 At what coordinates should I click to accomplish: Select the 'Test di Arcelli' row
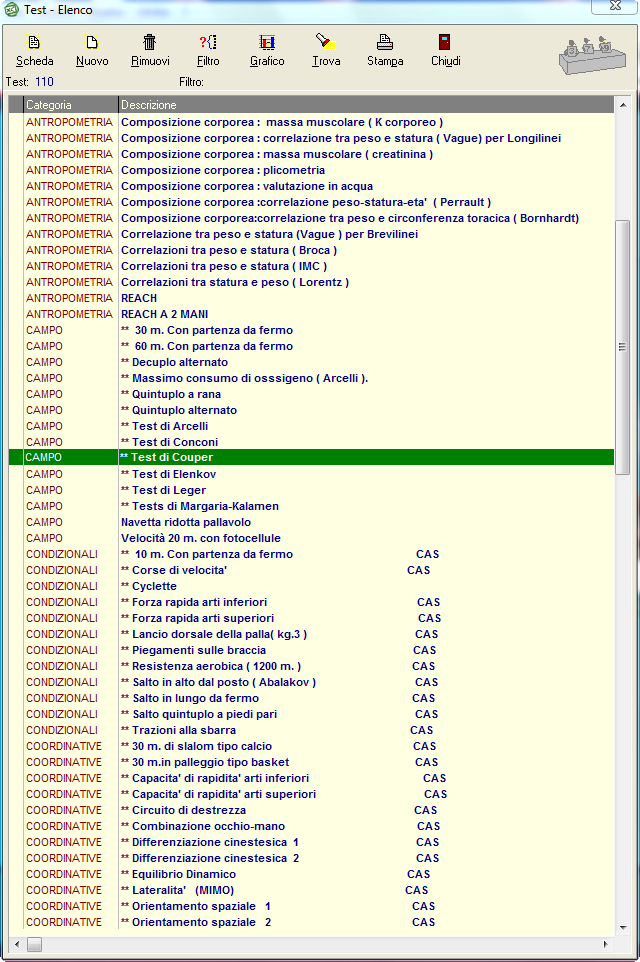tap(311, 426)
